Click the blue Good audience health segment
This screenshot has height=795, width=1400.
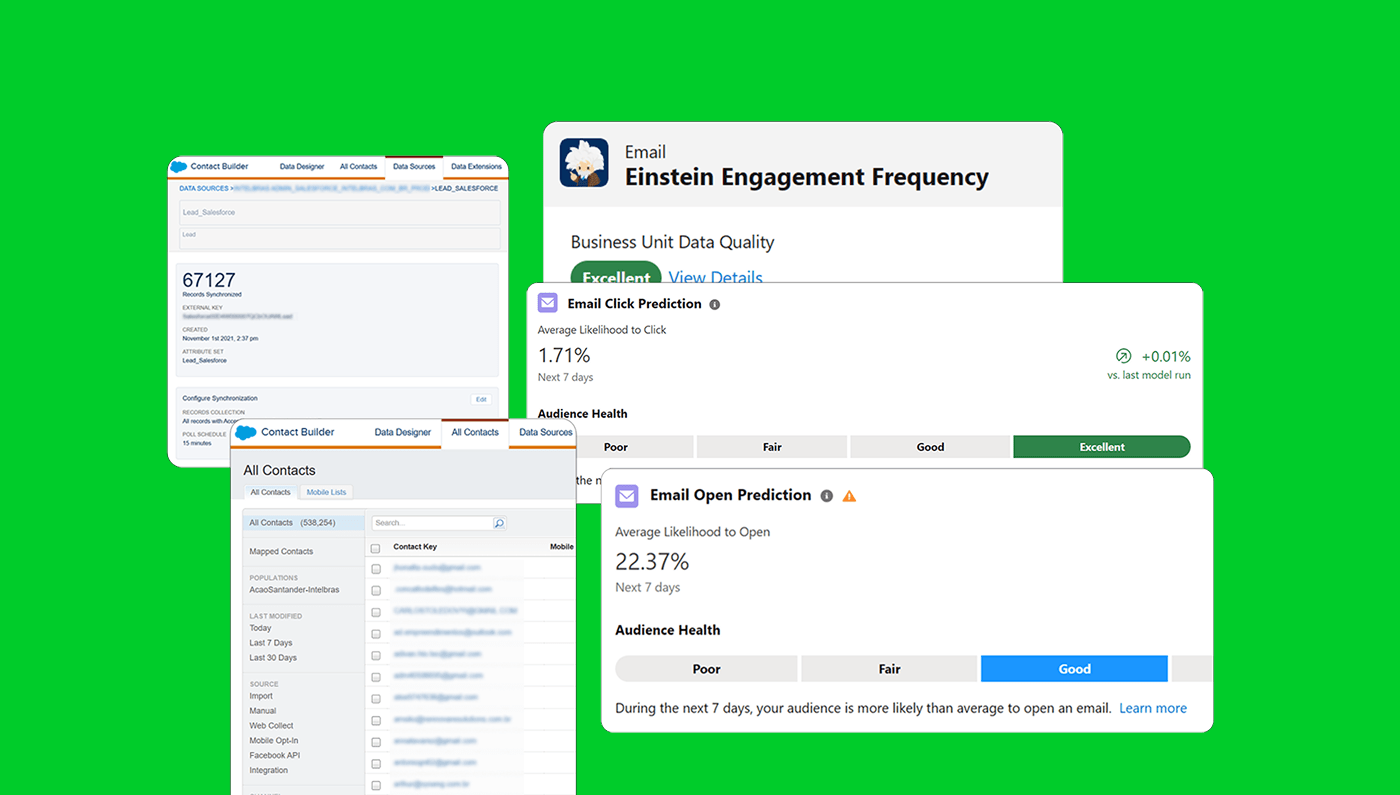[x=1074, y=669]
